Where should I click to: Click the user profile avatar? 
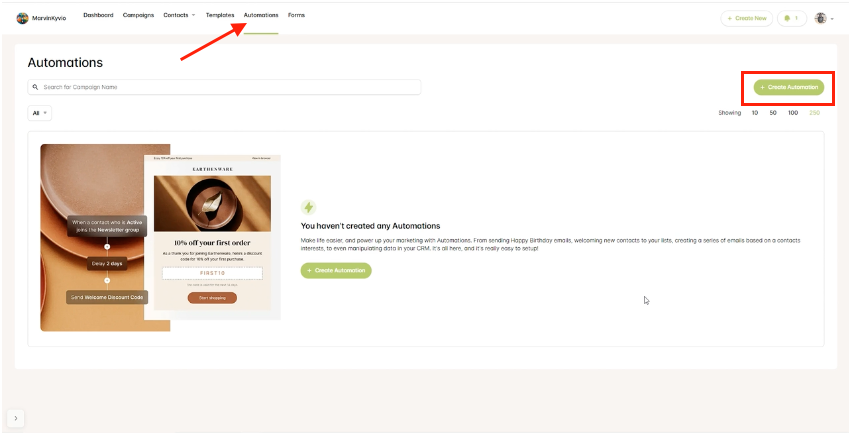click(821, 18)
